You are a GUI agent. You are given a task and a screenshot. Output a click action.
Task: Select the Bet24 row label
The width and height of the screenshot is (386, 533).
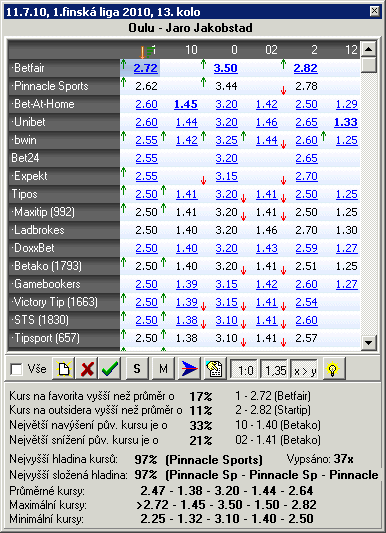pos(64,158)
